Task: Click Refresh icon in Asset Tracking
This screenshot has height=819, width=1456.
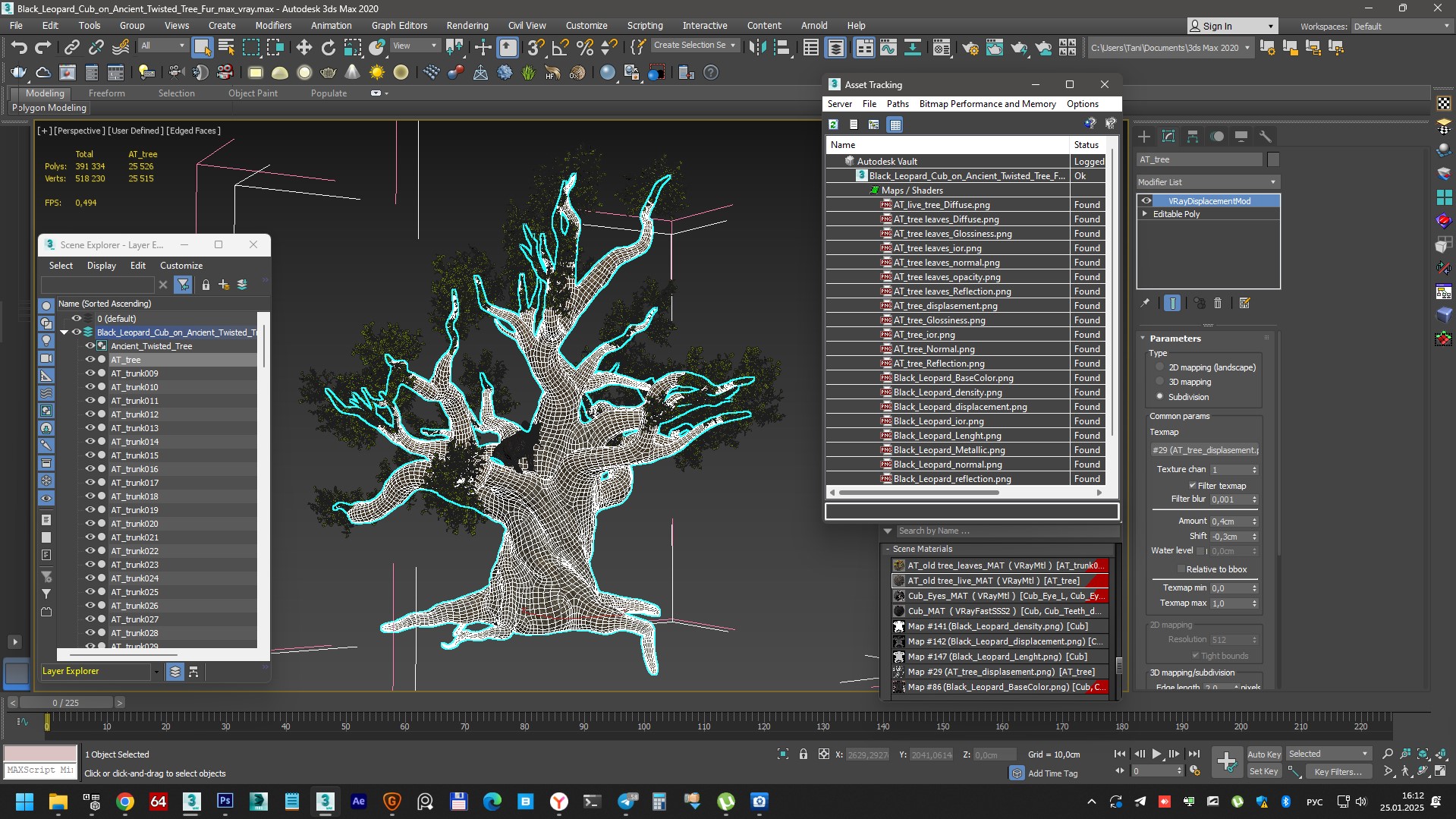Action: click(833, 124)
